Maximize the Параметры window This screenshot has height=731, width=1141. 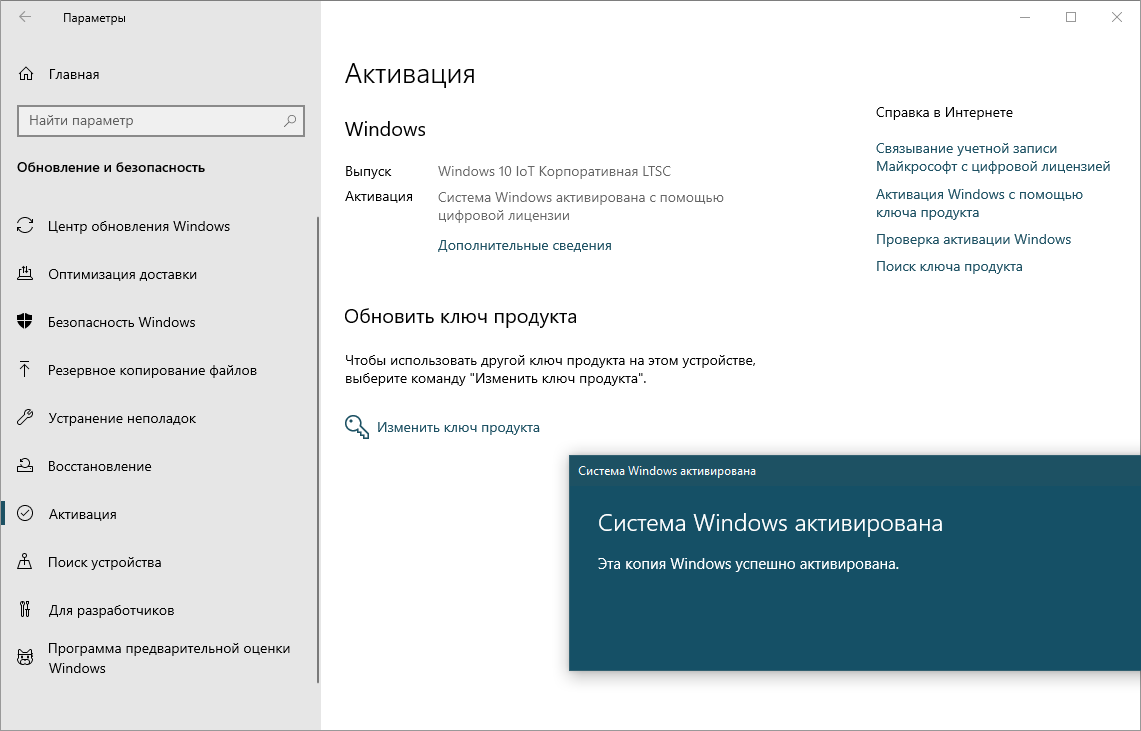[x=1070, y=17]
